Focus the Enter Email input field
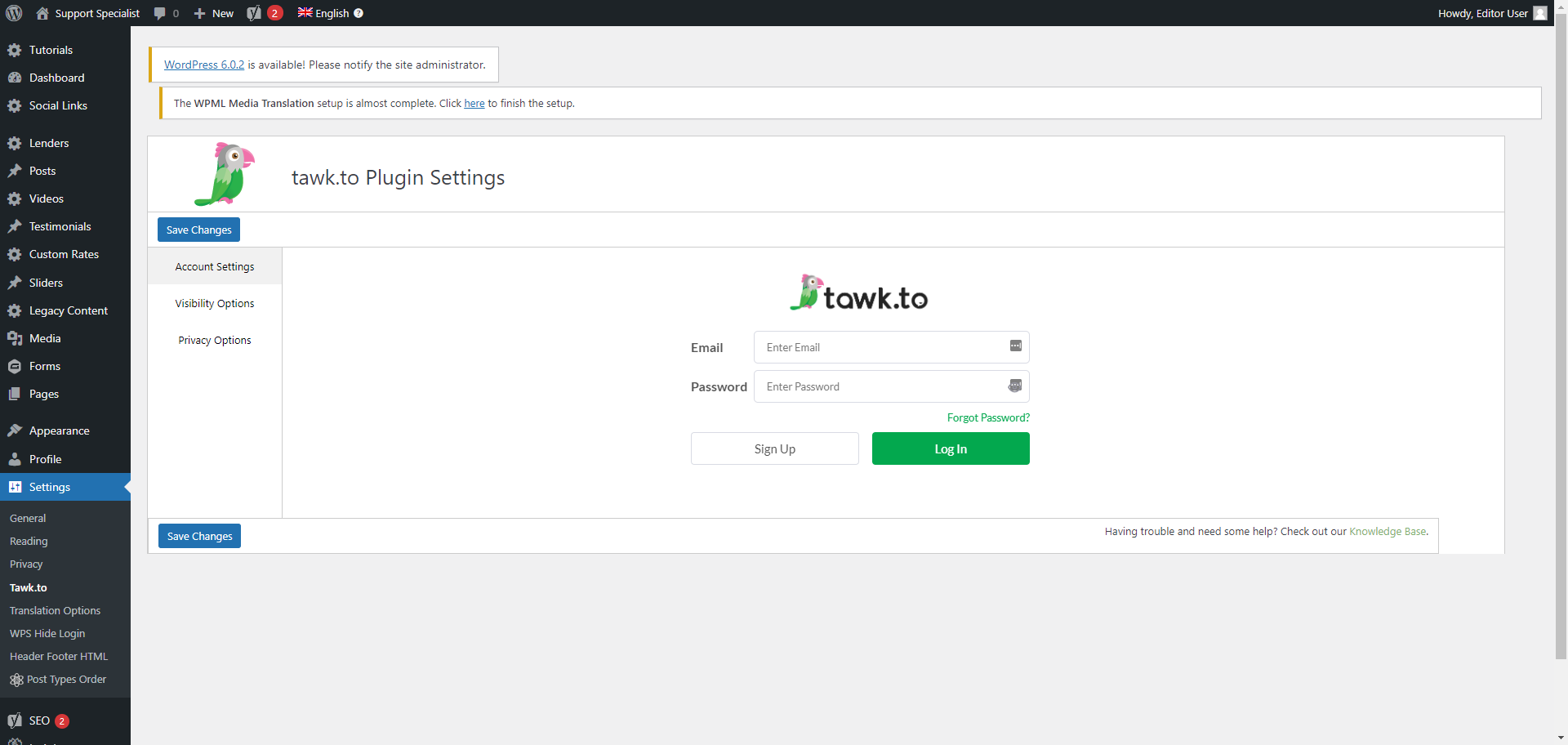This screenshot has height=745, width=1568. tap(891, 347)
